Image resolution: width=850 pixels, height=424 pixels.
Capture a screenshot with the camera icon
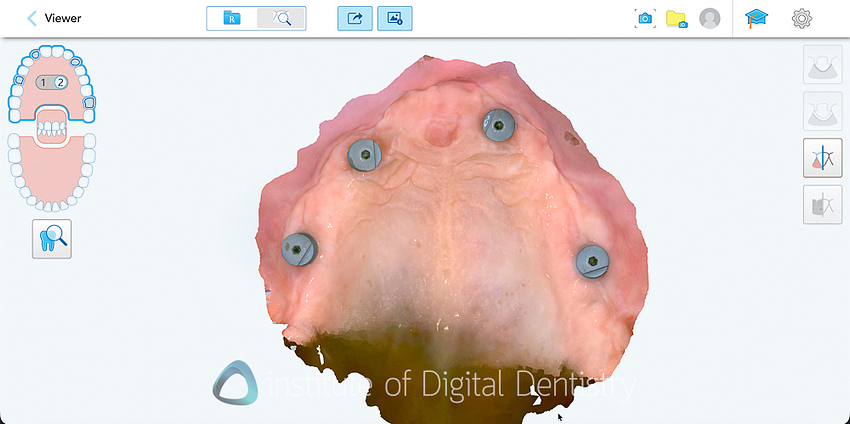coord(645,18)
